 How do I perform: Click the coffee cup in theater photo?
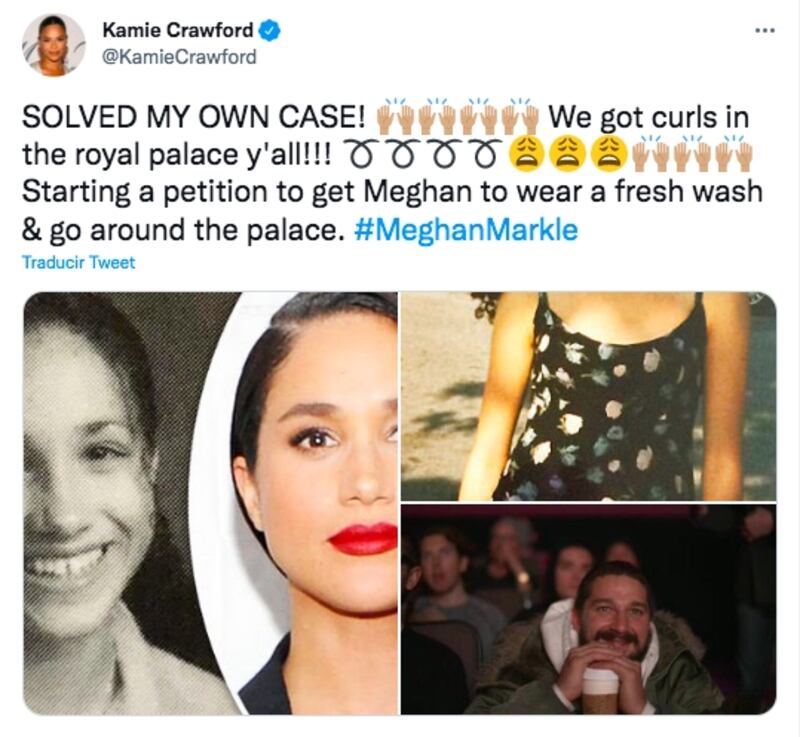tap(601, 691)
